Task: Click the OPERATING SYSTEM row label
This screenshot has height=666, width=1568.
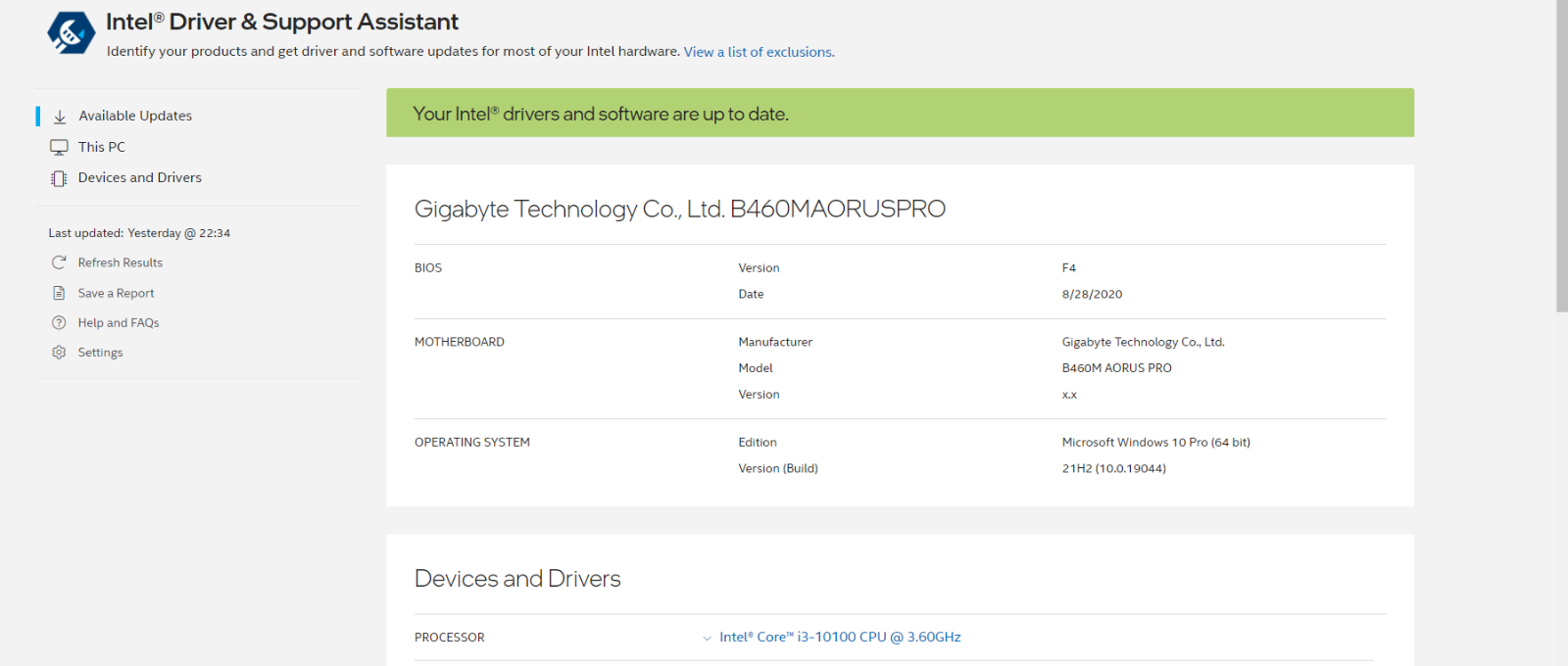Action: 472,443
